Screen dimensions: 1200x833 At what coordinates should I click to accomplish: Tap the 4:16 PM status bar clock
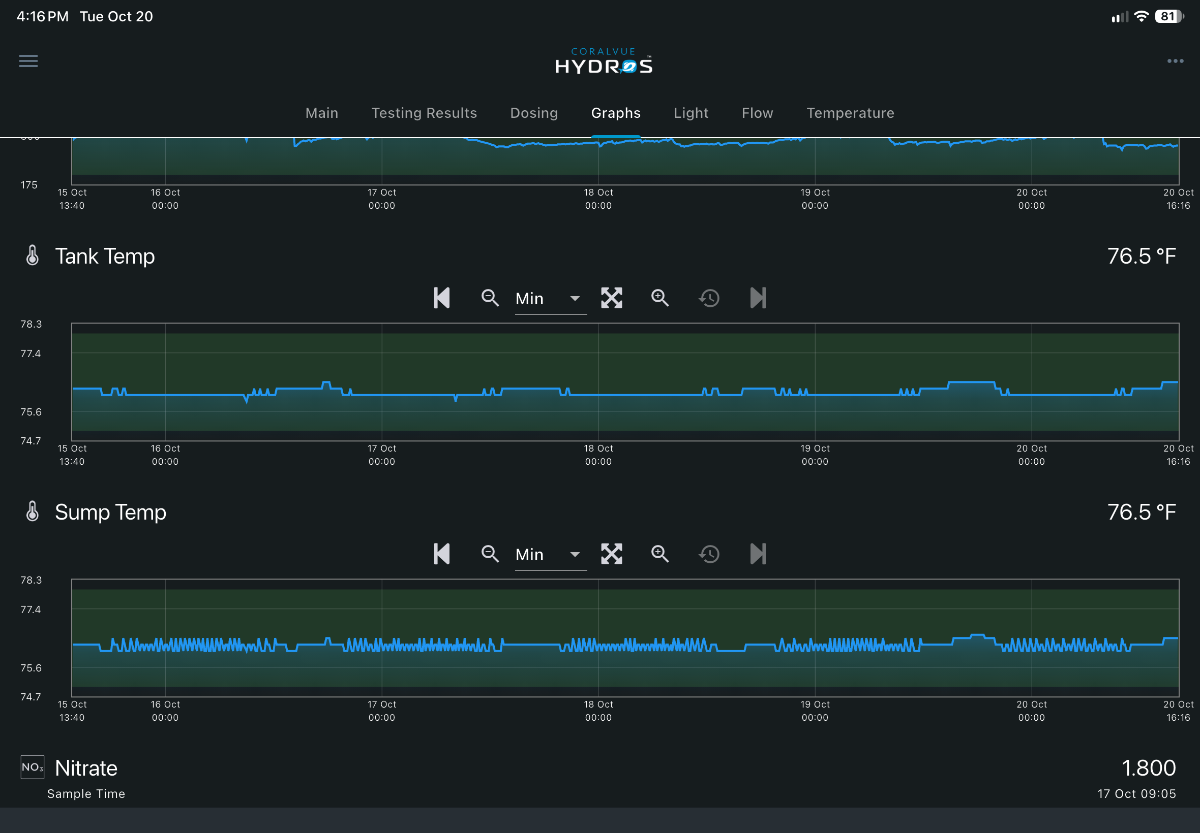point(43,17)
